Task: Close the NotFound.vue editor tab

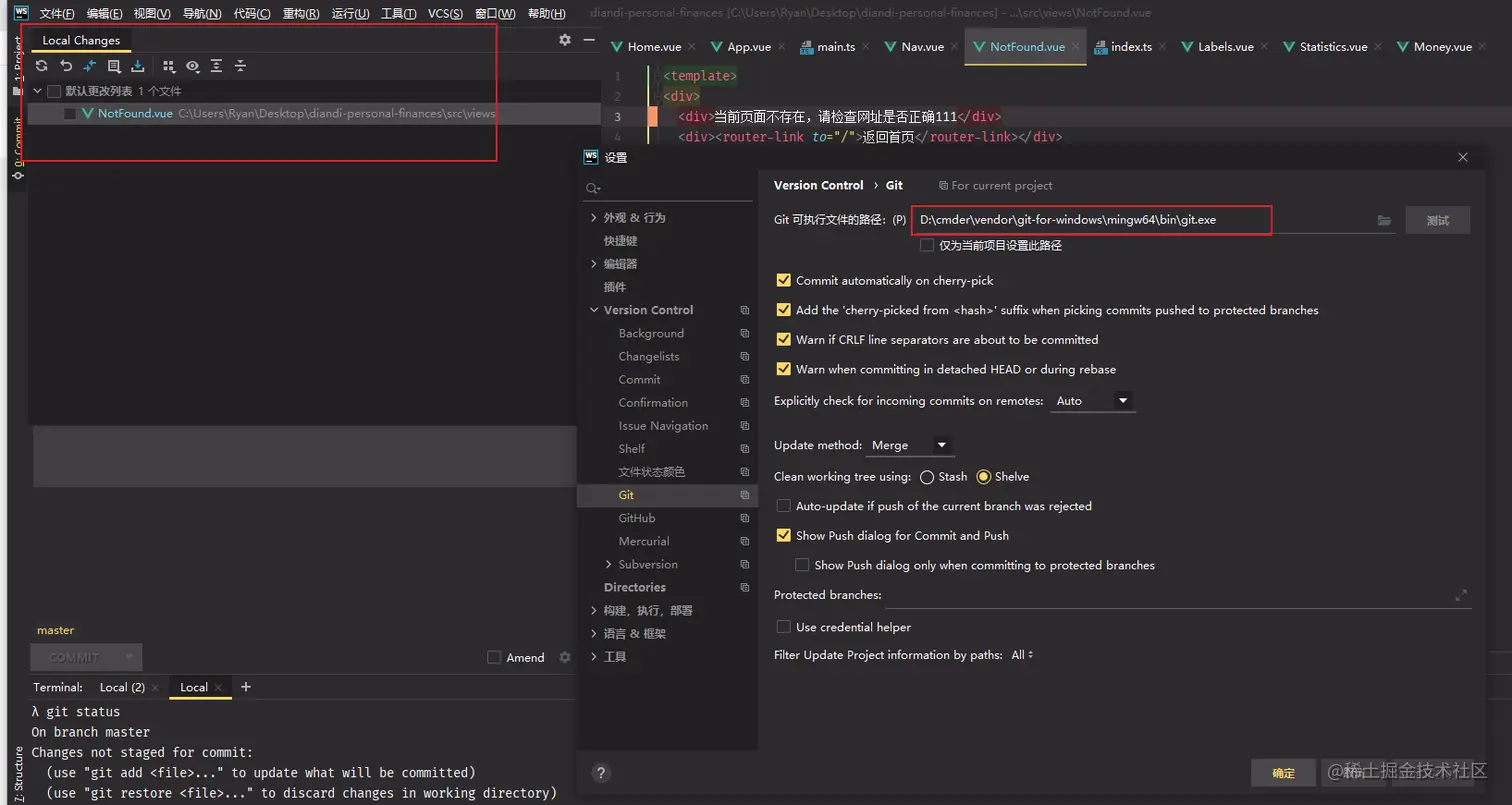Action: coord(1076,47)
